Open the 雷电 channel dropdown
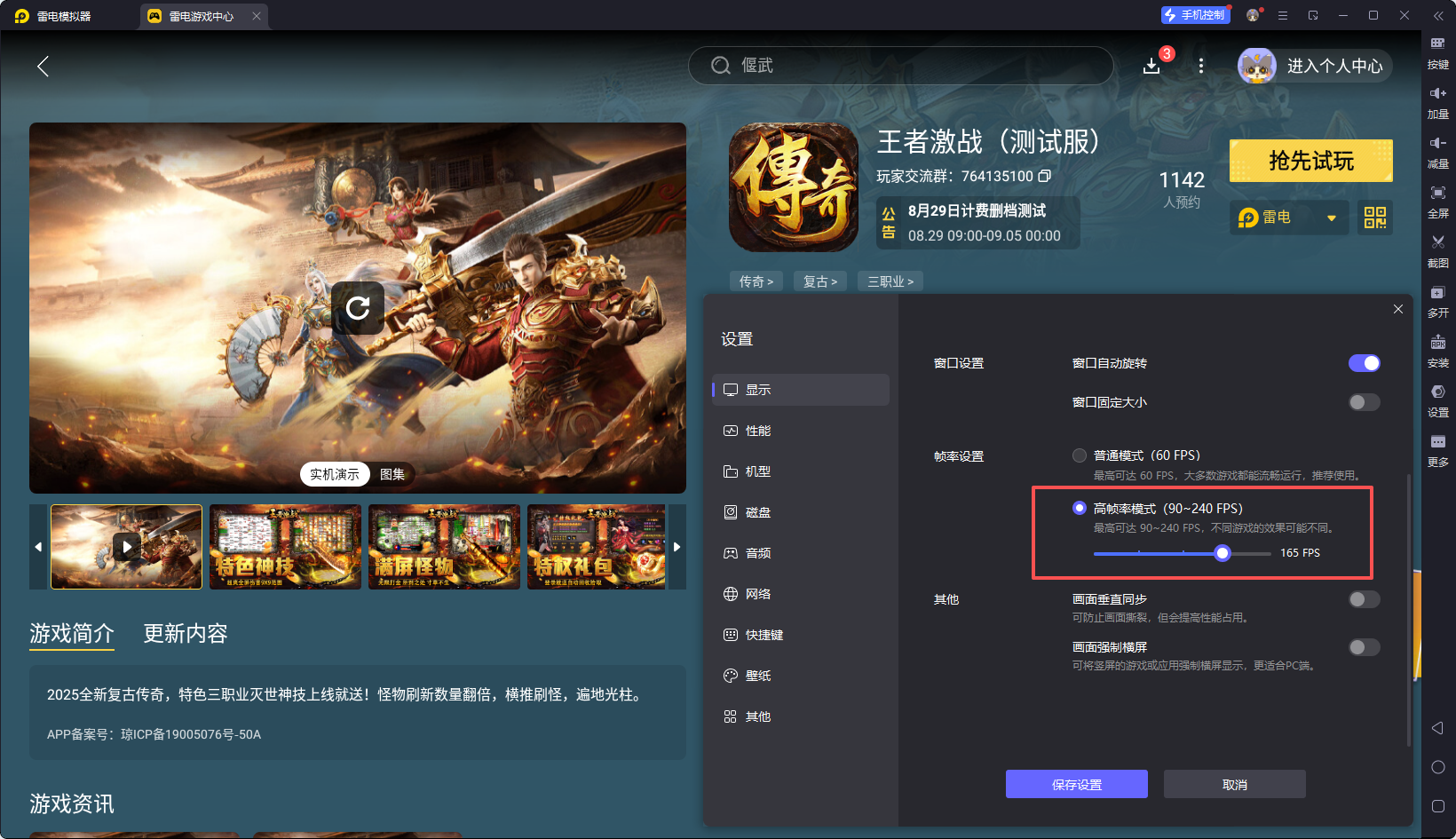Screen dimensions: 1456x839 1289,218
